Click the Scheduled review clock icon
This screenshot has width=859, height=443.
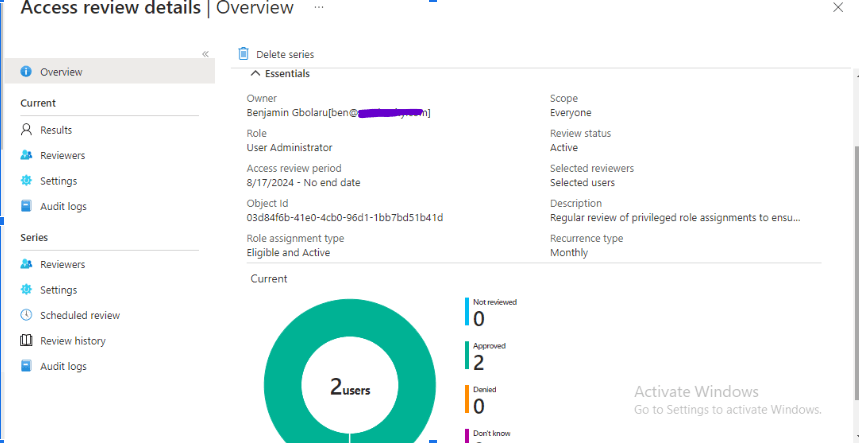pyautogui.click(x=27, y=316)
